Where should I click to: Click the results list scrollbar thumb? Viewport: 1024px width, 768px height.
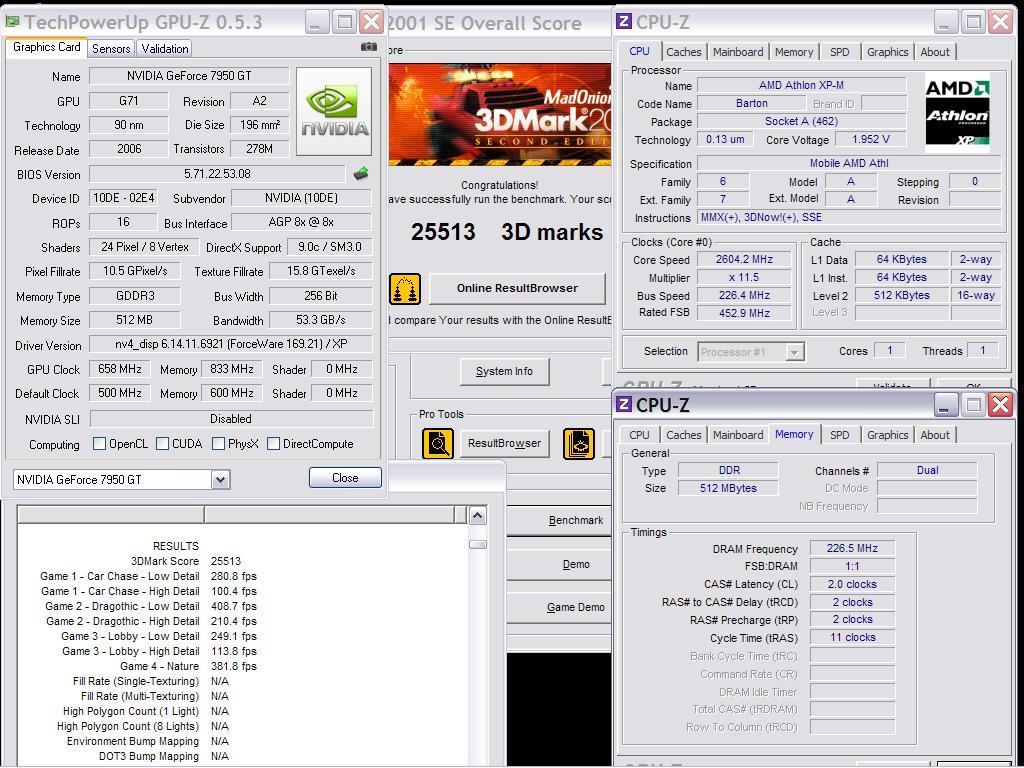[477, 544]
